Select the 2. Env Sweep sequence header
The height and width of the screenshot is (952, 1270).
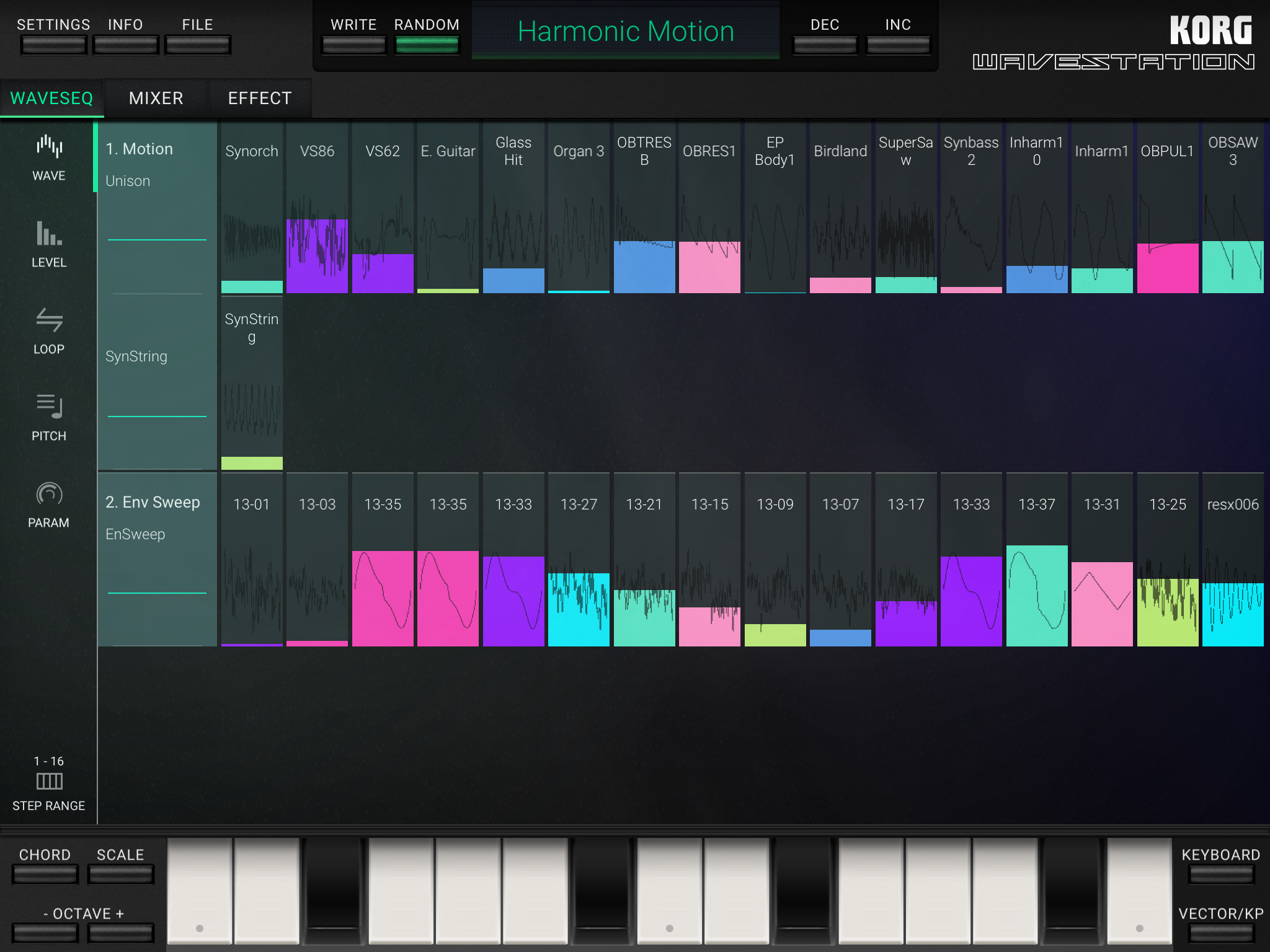coord(157,560)
